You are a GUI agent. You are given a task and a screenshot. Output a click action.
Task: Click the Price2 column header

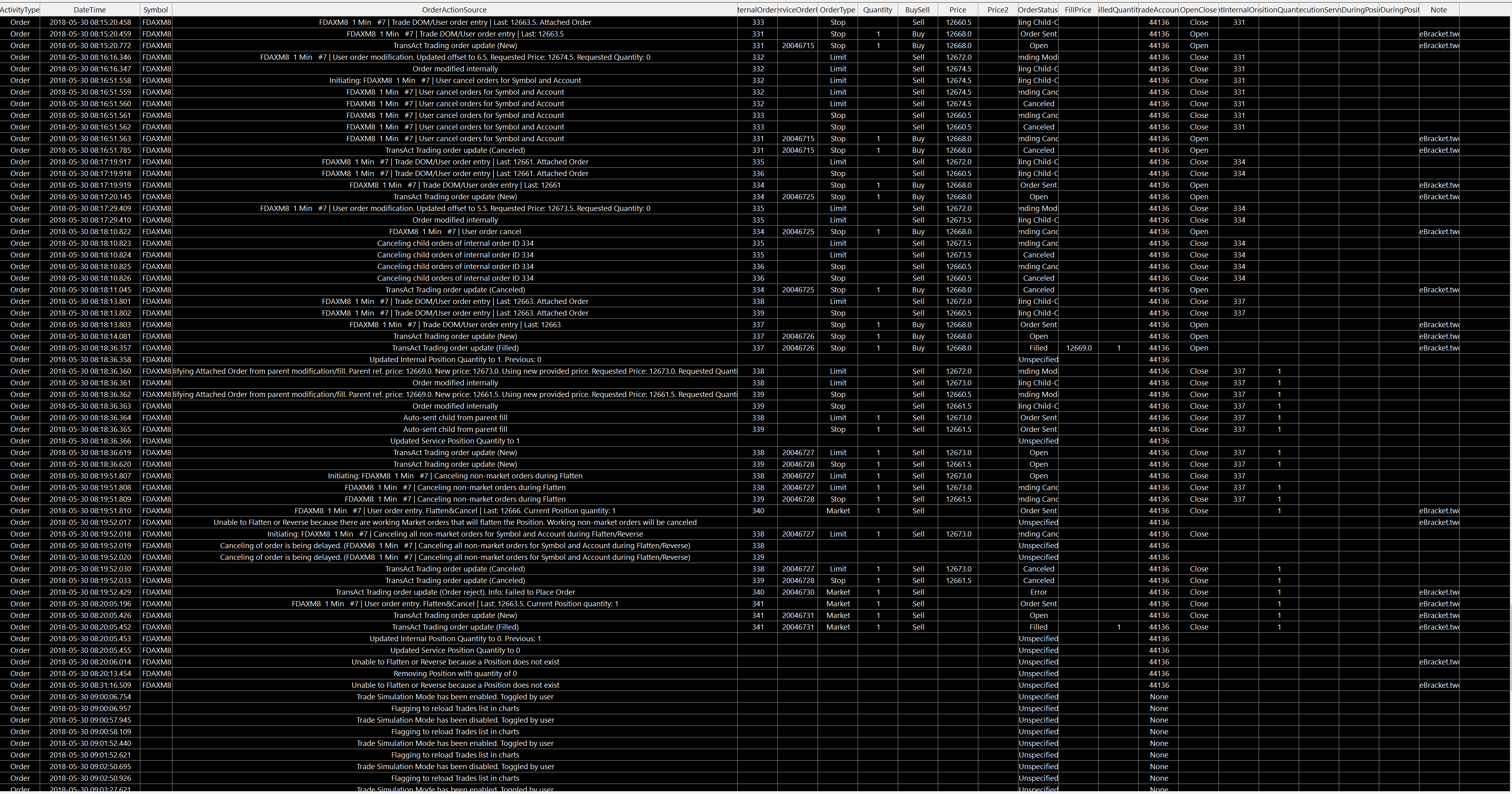[998, 10]
